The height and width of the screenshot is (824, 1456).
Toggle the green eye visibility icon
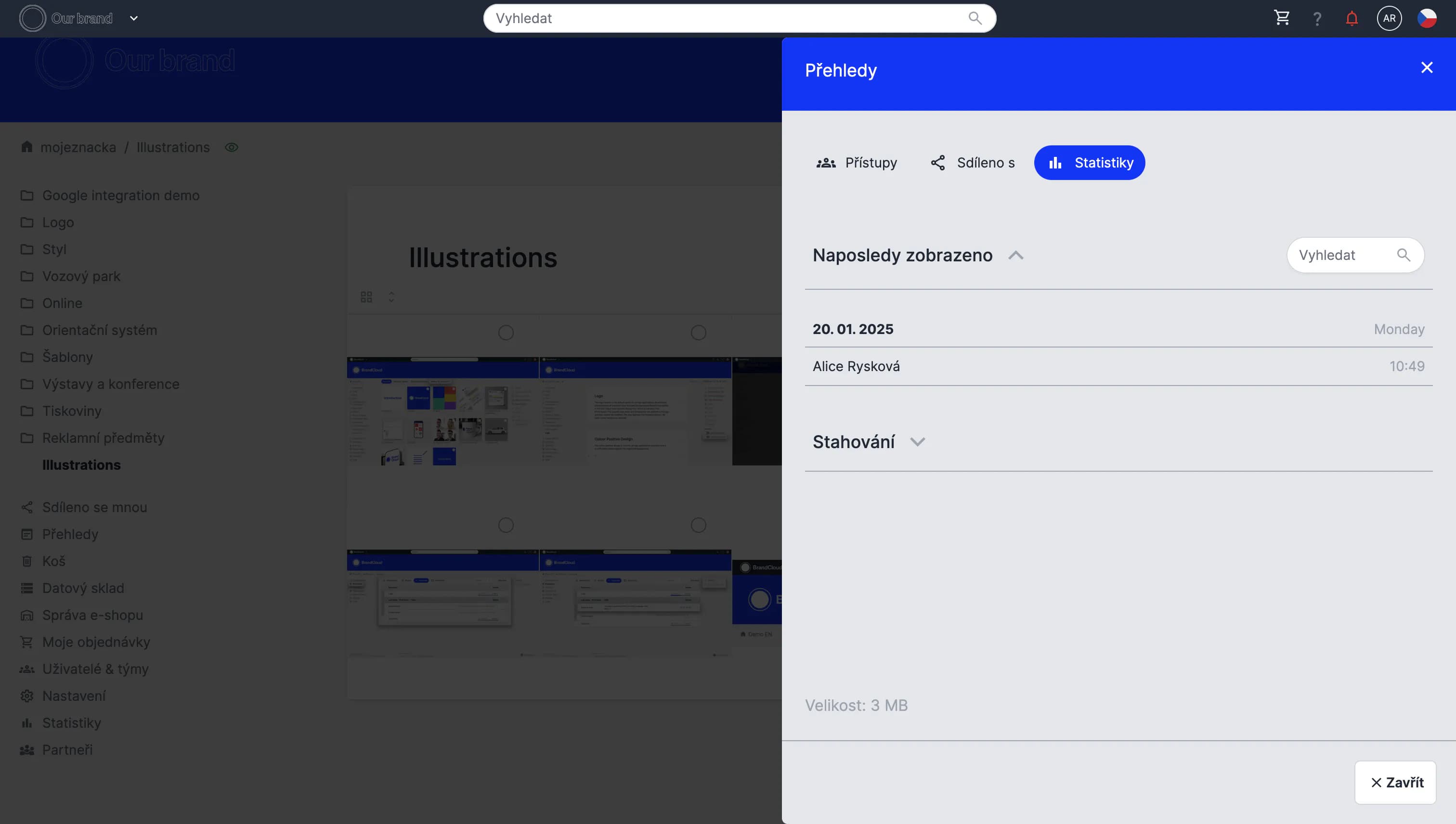232,147
